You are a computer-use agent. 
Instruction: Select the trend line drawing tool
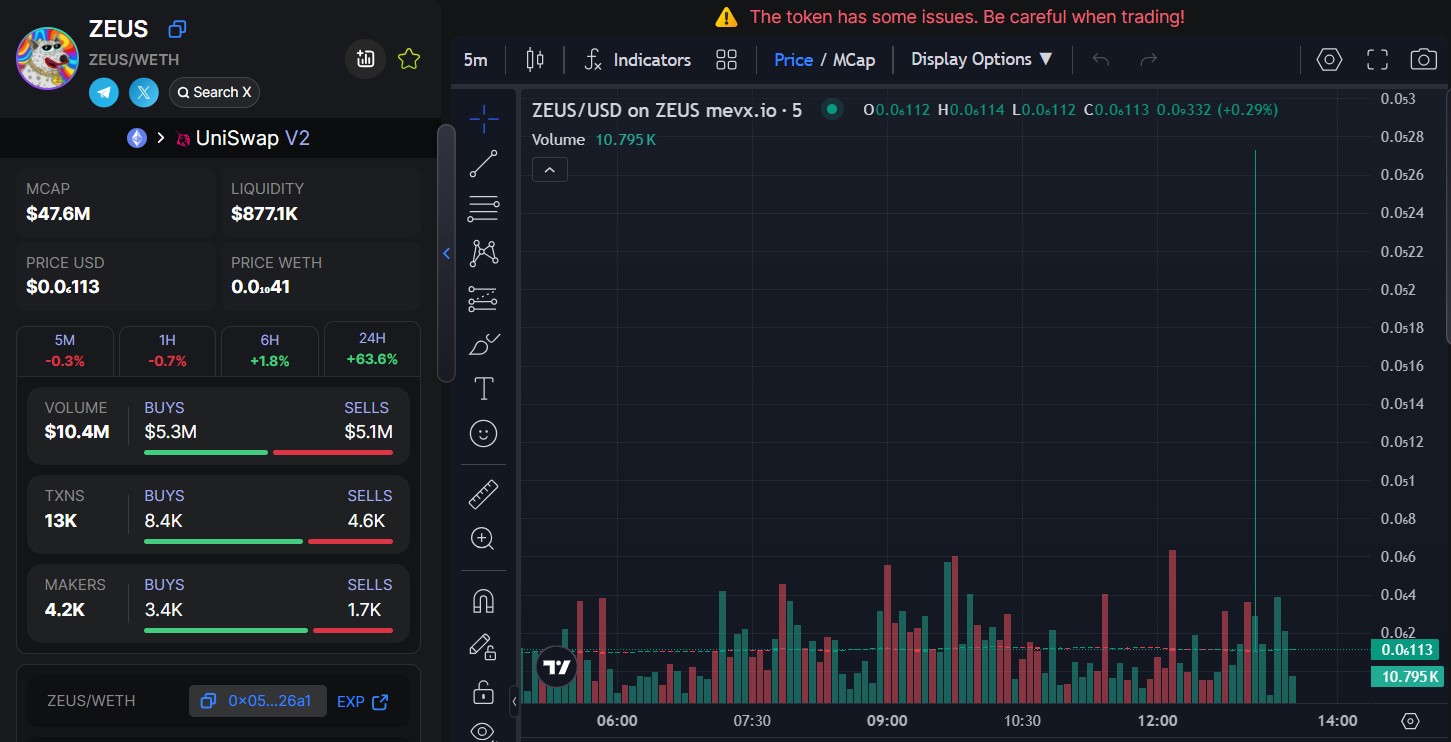(x=483, y=164)
